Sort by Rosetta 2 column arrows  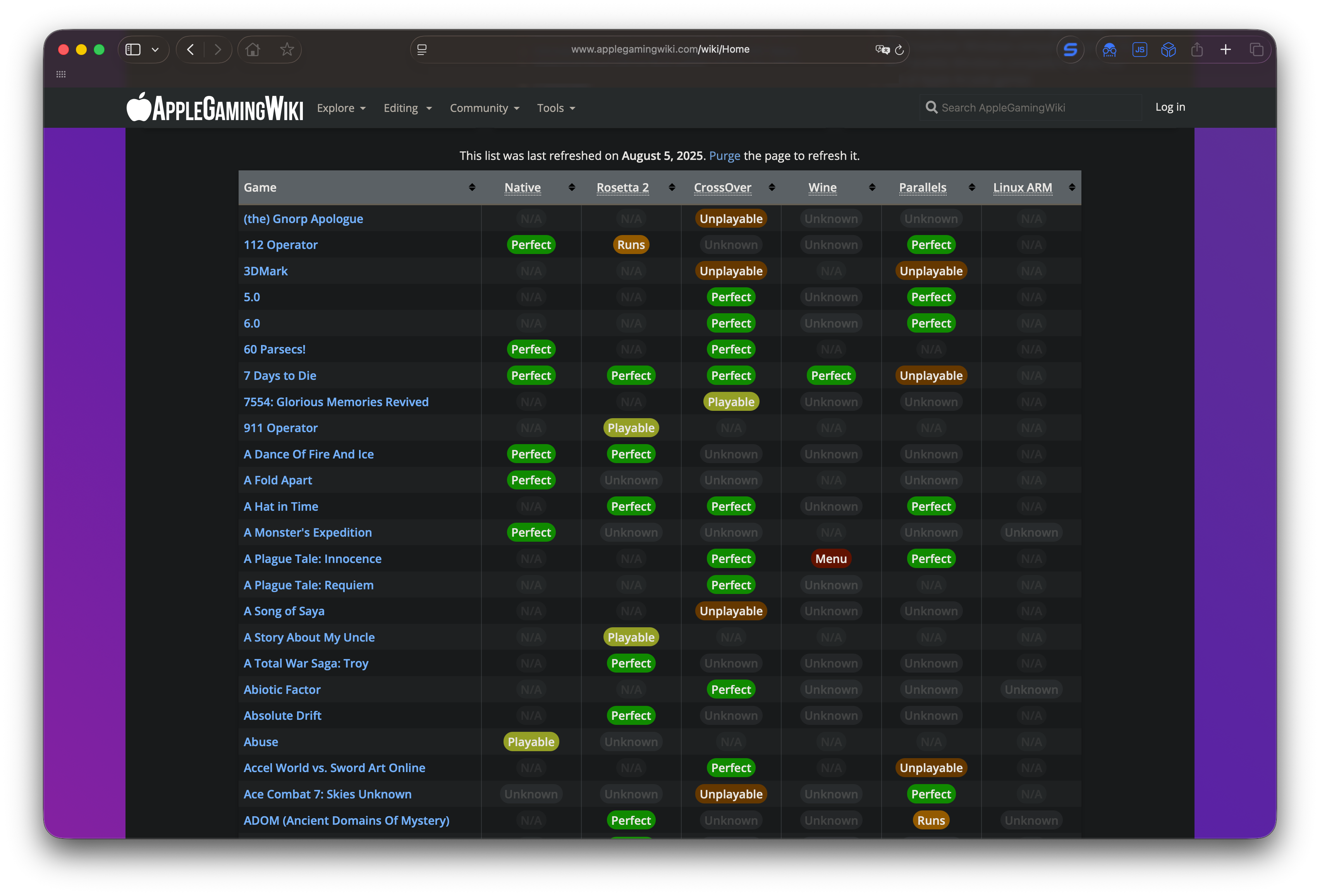[672, 187]
